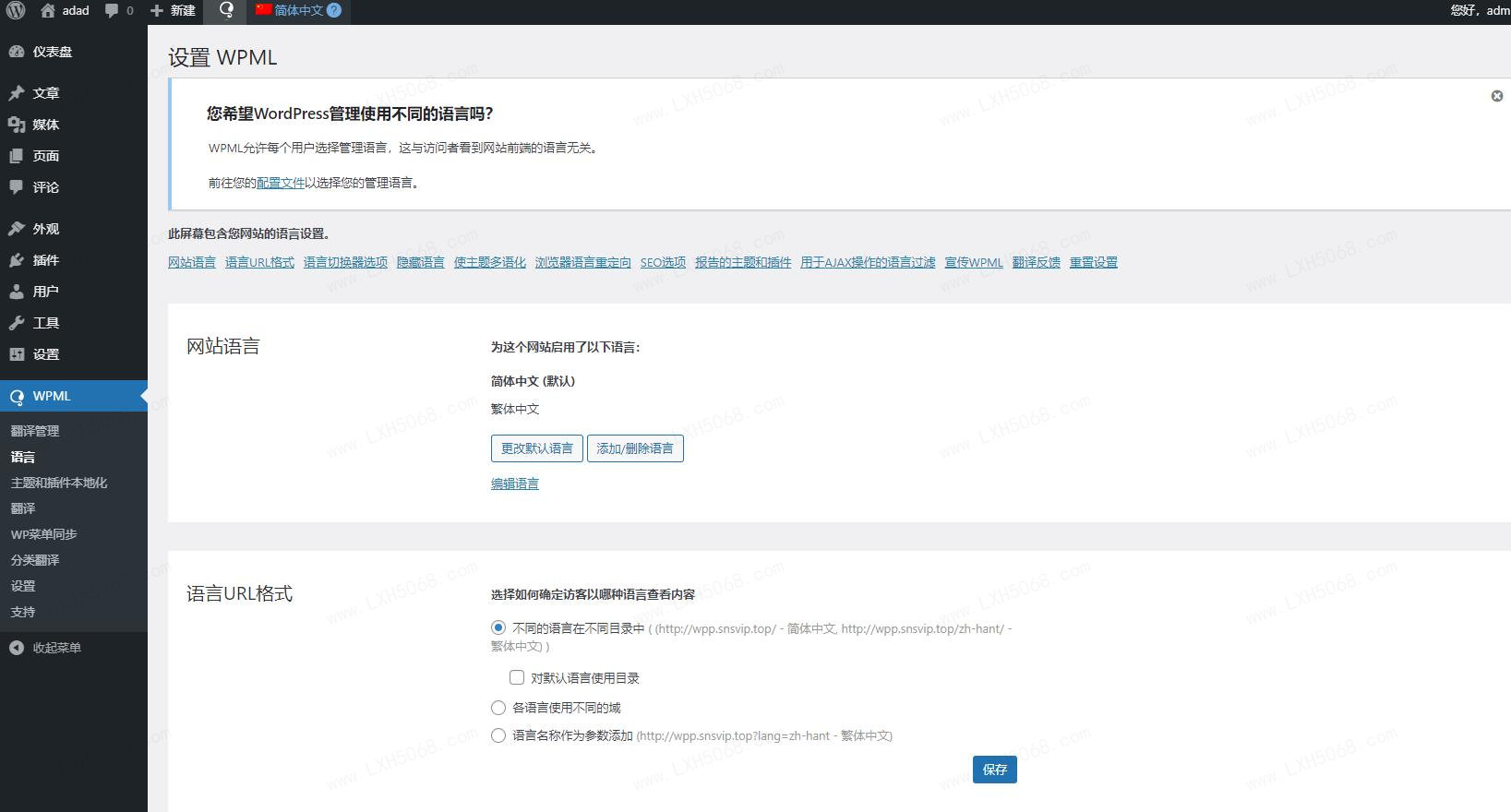
Task: Follow the 配置文件 link in notice
Action: coord(281,183)
